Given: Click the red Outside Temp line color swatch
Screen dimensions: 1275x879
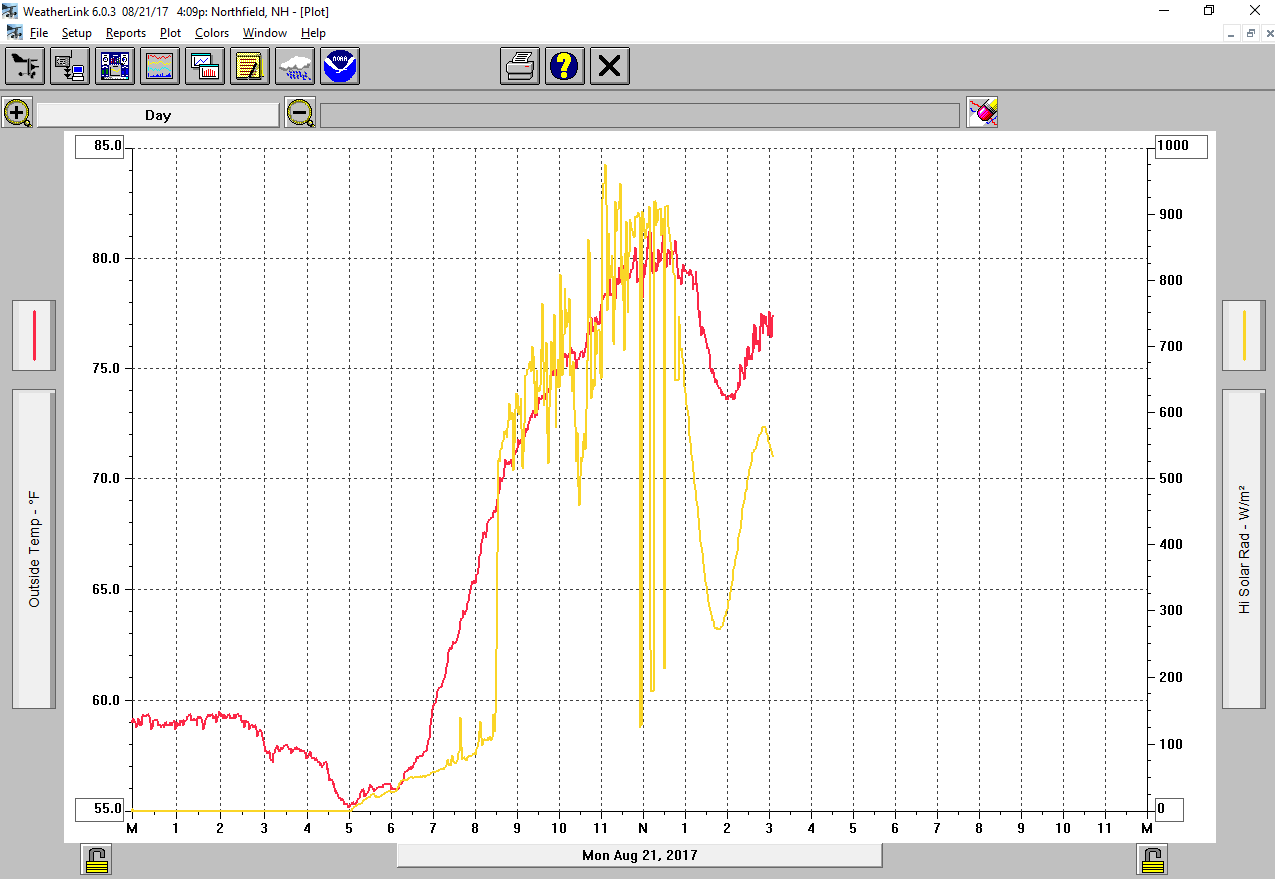Looking at the screenshot, I should click(x=34, y=335).
